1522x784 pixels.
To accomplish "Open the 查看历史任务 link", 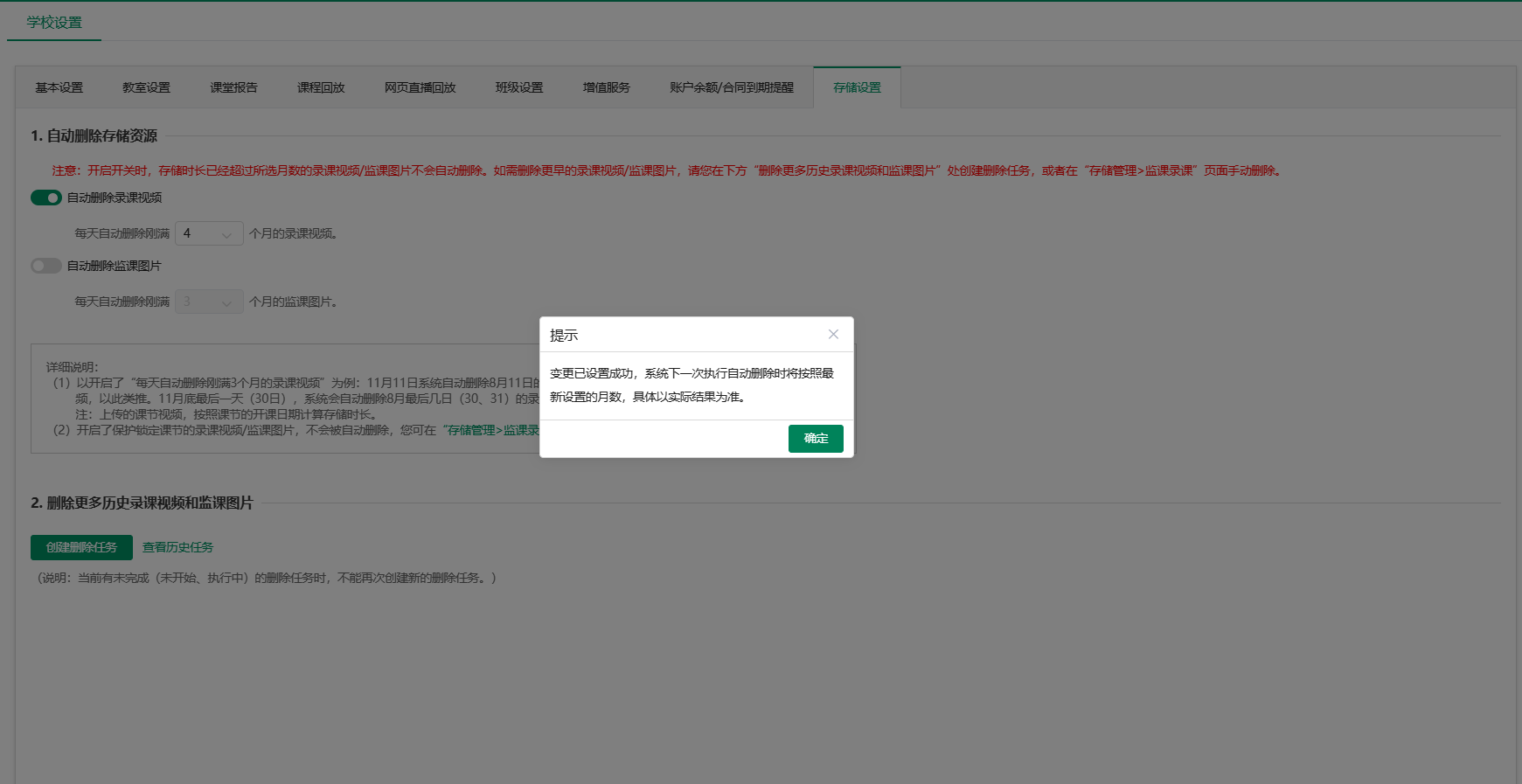I will [x=177, y=547].
